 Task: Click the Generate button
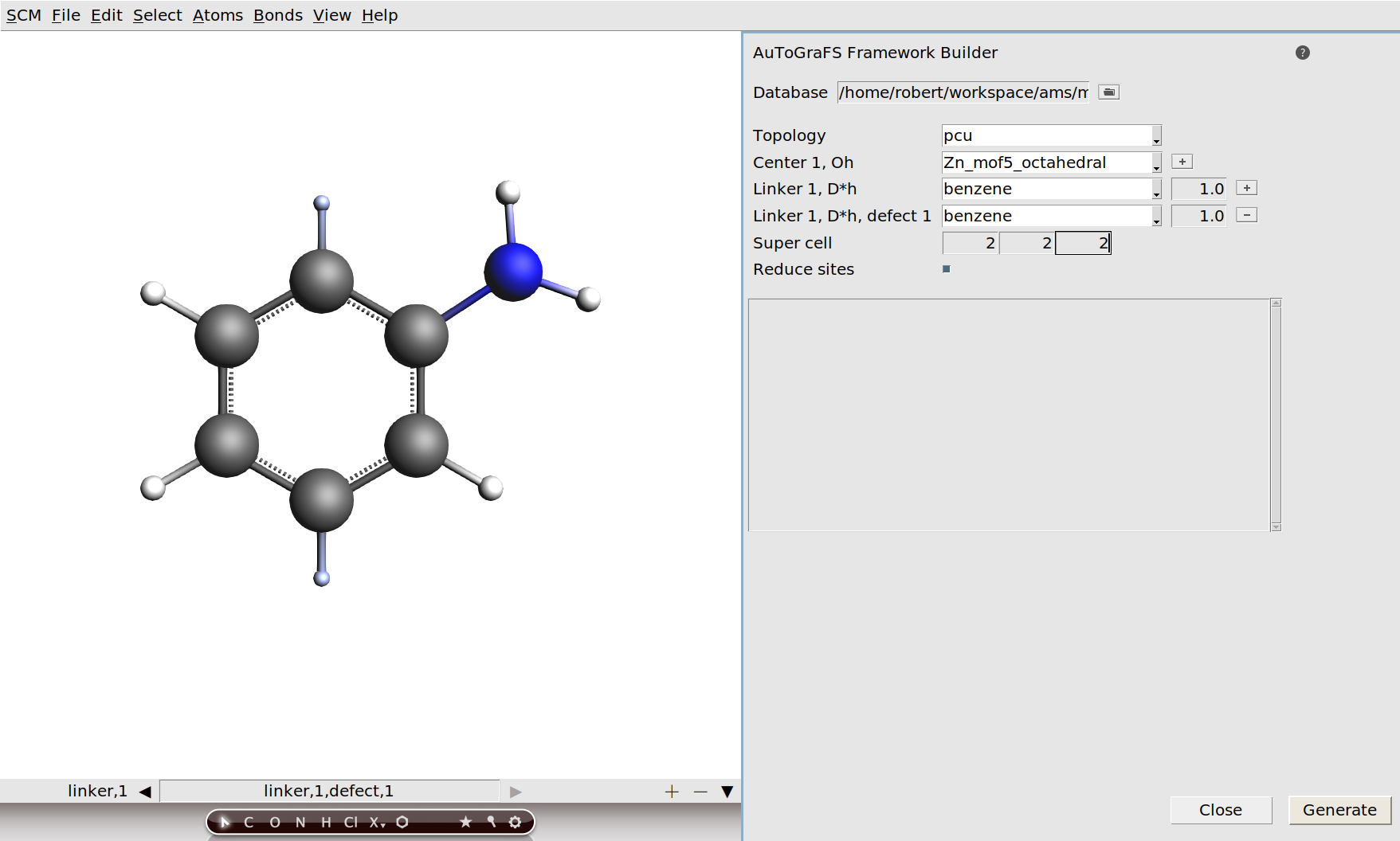coord(1339,810)
